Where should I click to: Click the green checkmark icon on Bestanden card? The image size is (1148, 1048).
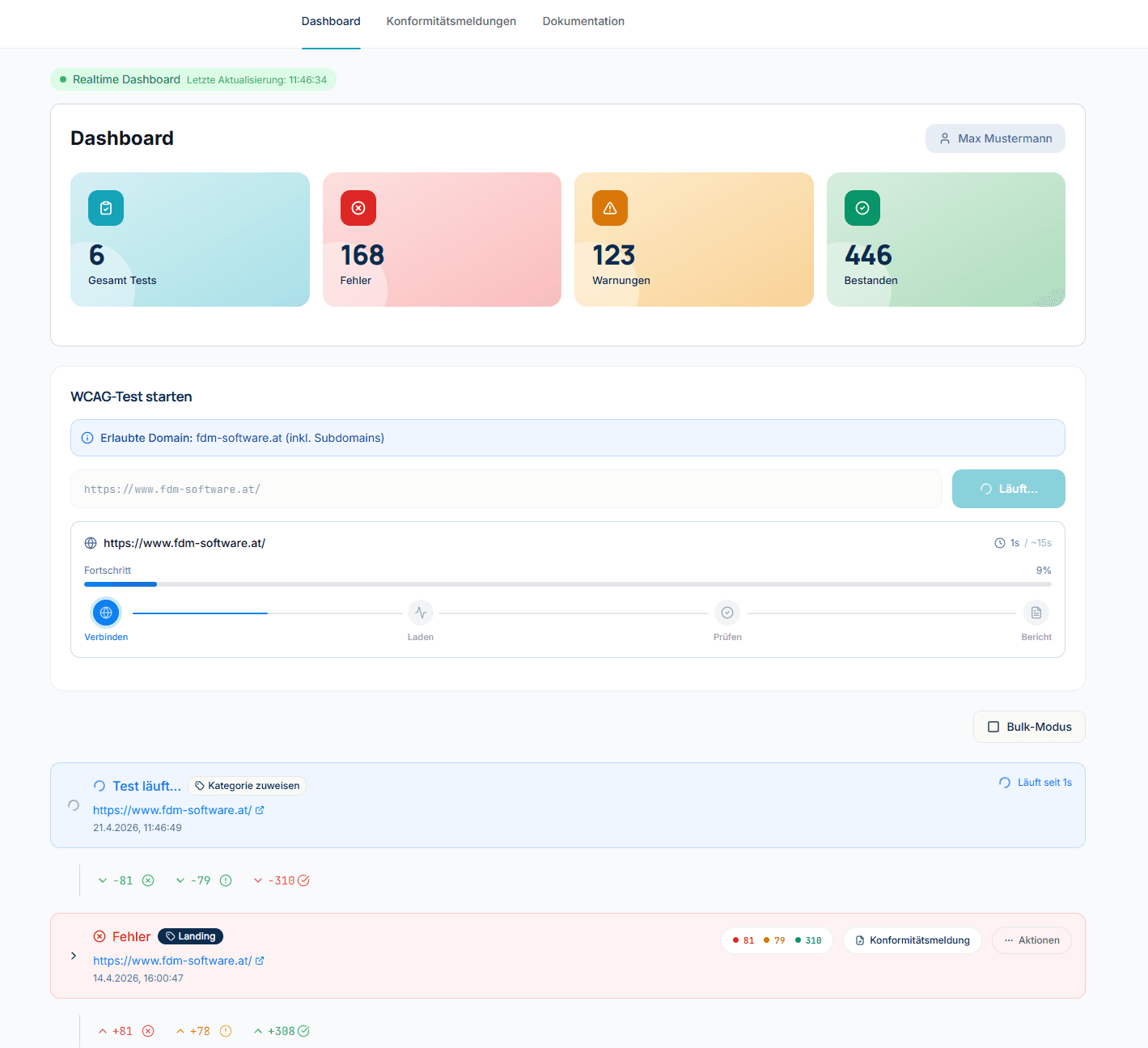click(x=862, y=208)
